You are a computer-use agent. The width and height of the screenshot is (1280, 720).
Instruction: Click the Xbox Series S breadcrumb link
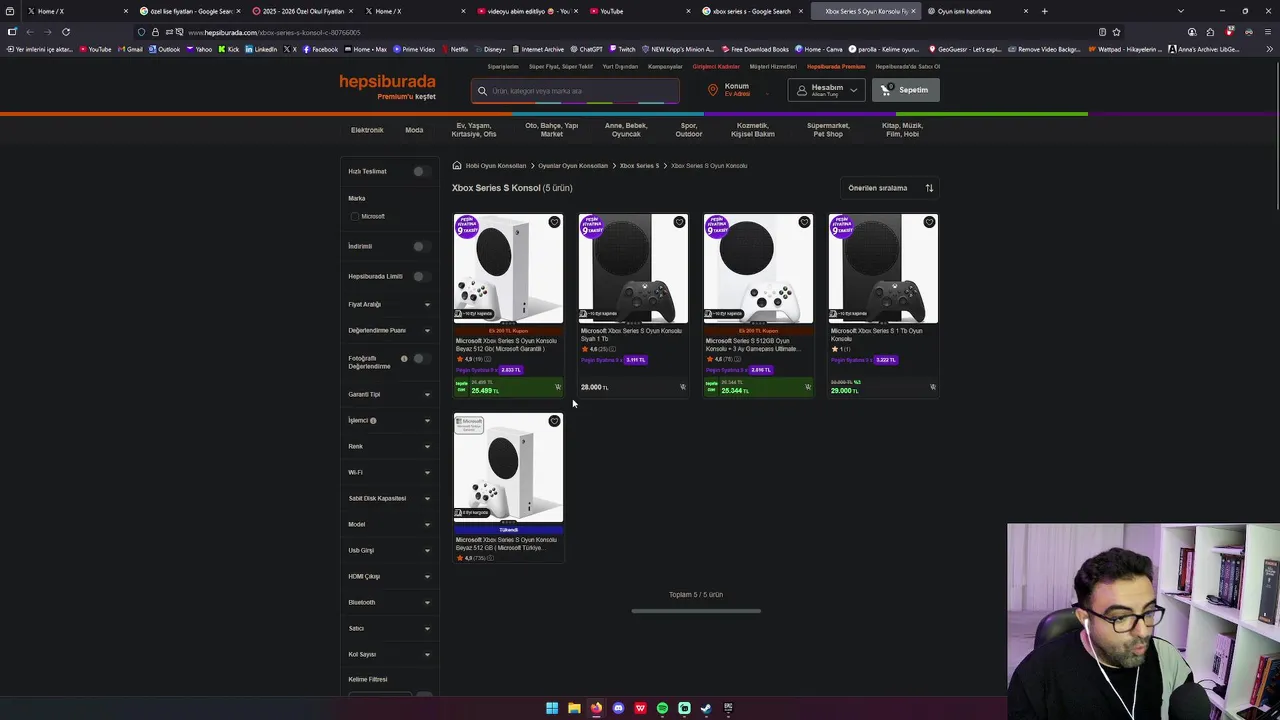tap(639, 166)
